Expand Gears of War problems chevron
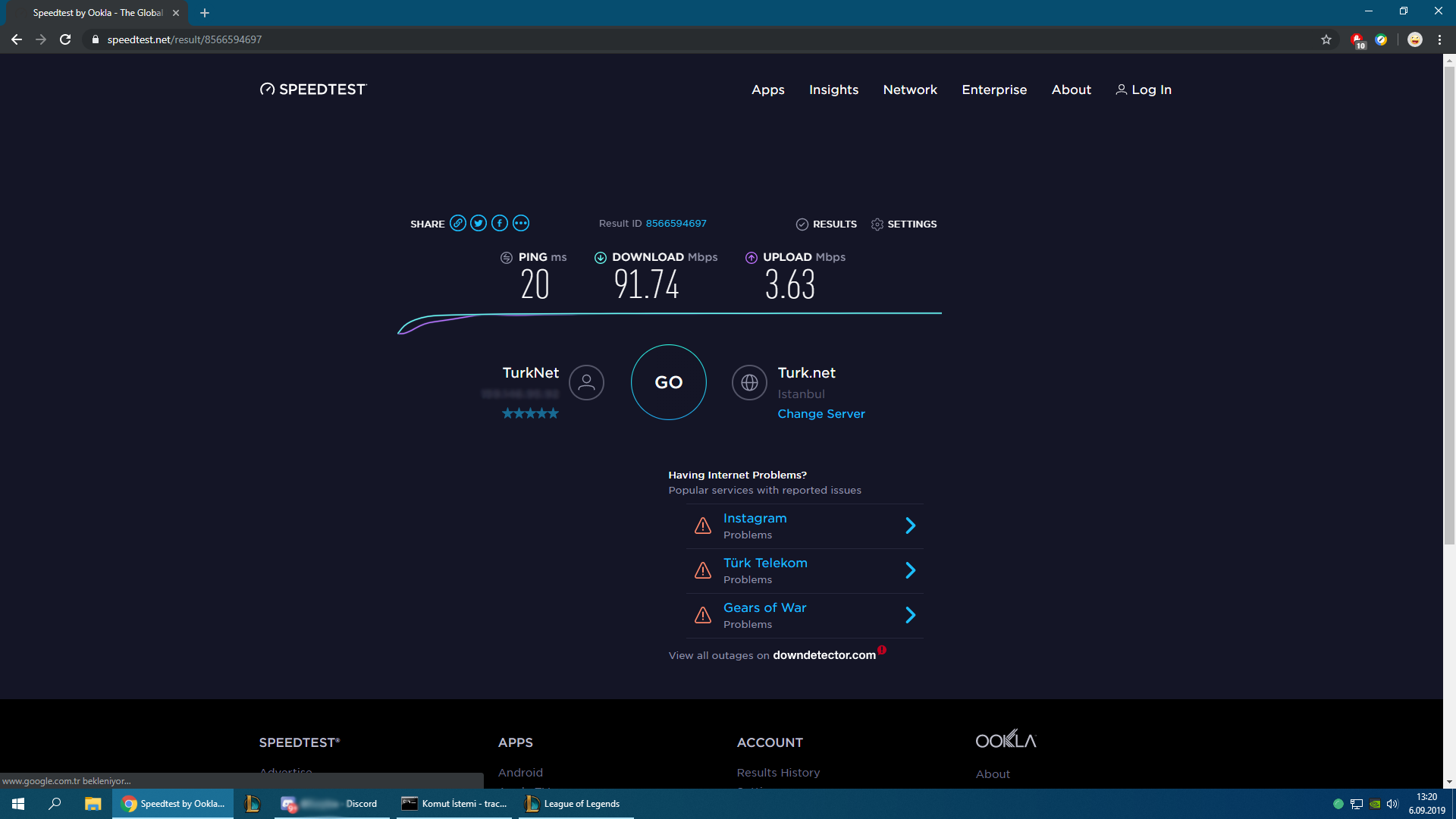Screen dimensions: 1456x819 point(911,615)
